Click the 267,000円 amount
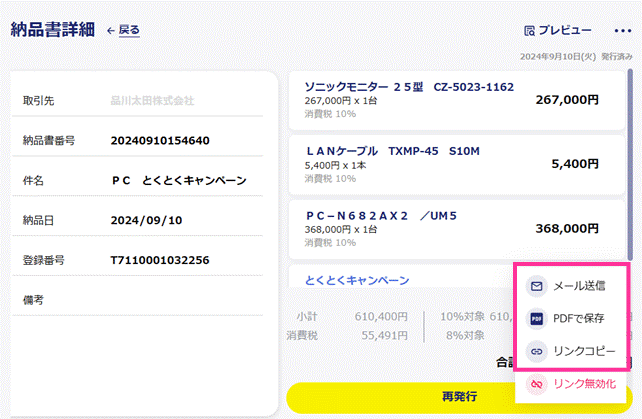Screen dimensions: 642x419 (567, 100)
